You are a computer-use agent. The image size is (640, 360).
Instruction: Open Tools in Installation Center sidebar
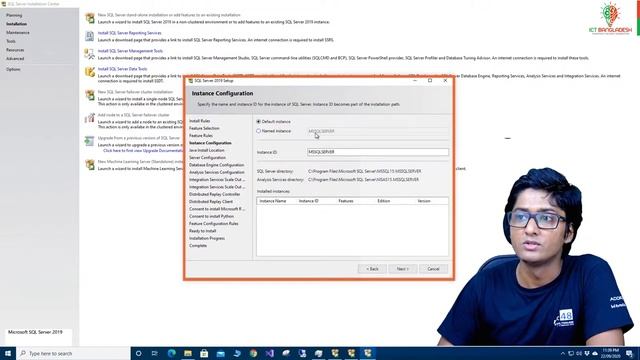[x=11, y=41]
